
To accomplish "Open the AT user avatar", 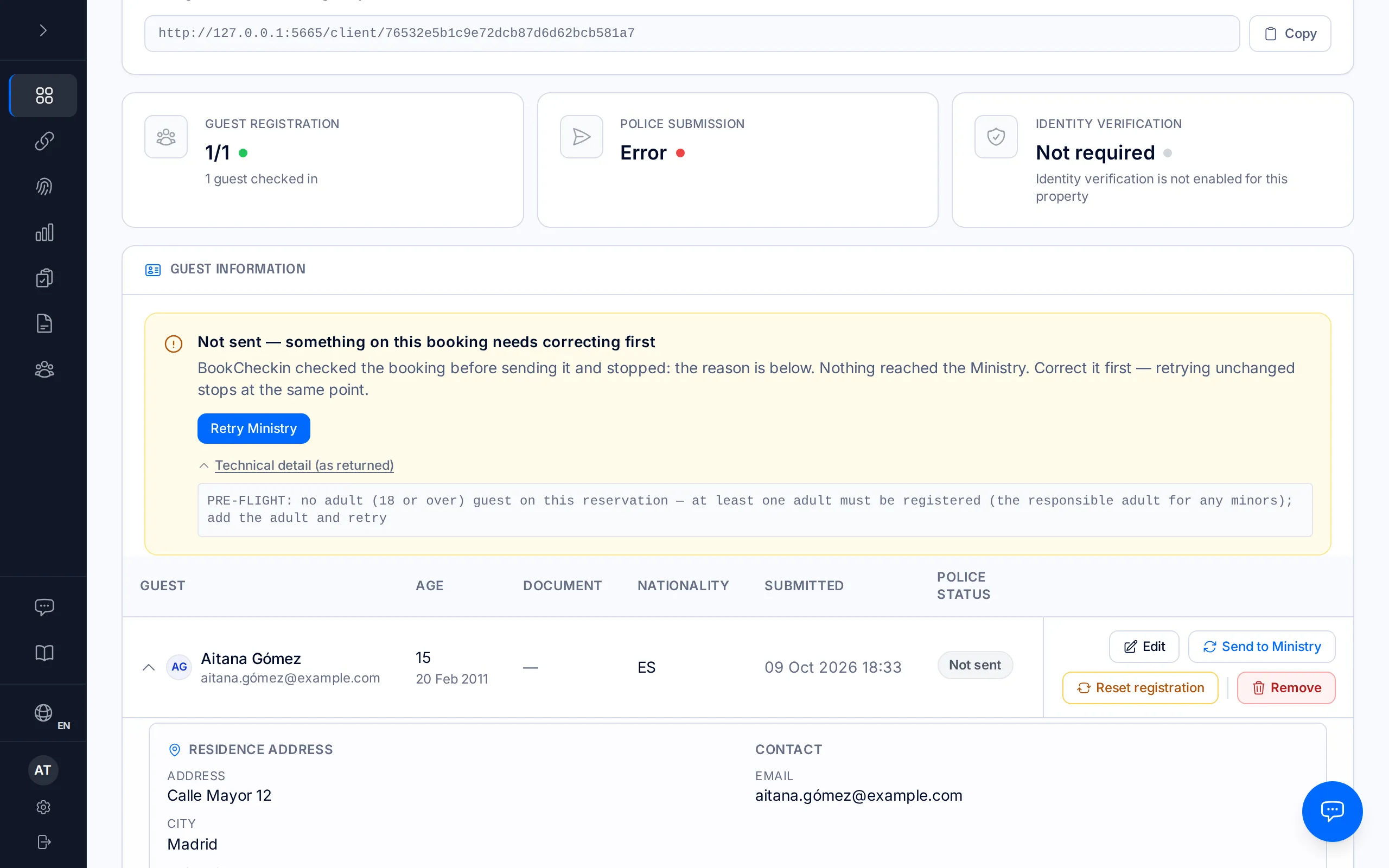I will click(x=43, y=770).
